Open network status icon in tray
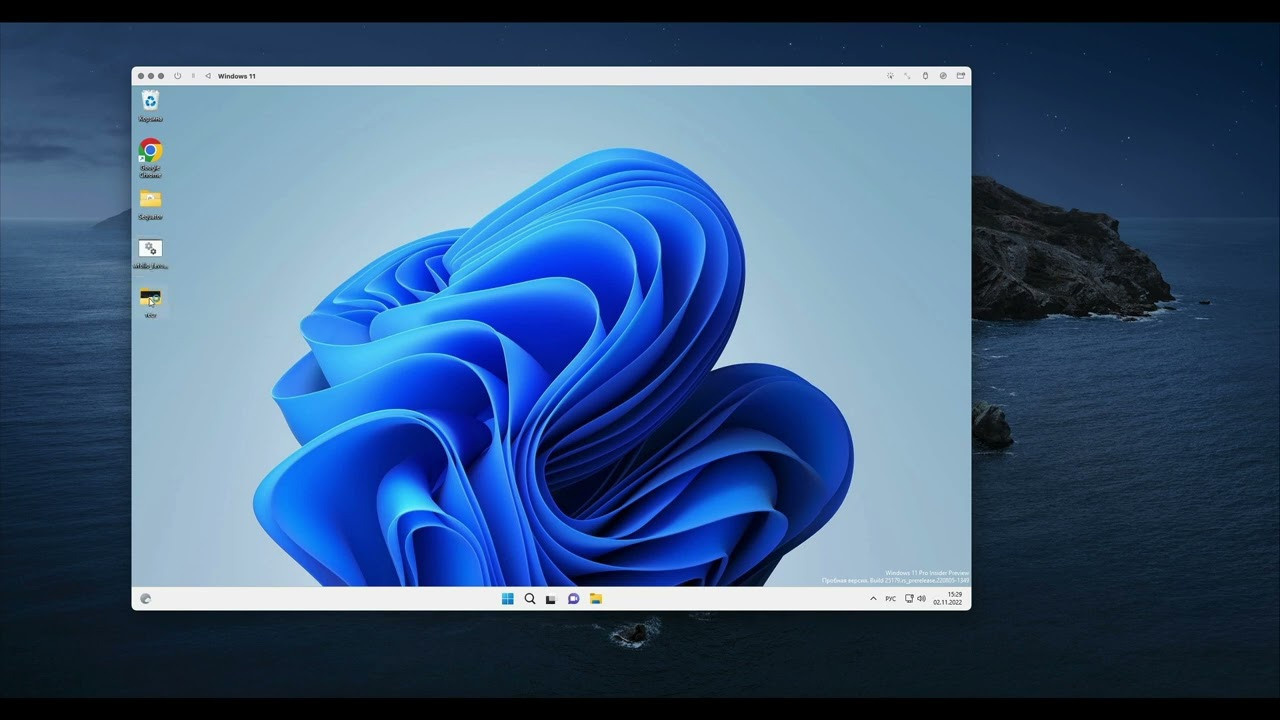1280x720 pixels. (909, 599)
